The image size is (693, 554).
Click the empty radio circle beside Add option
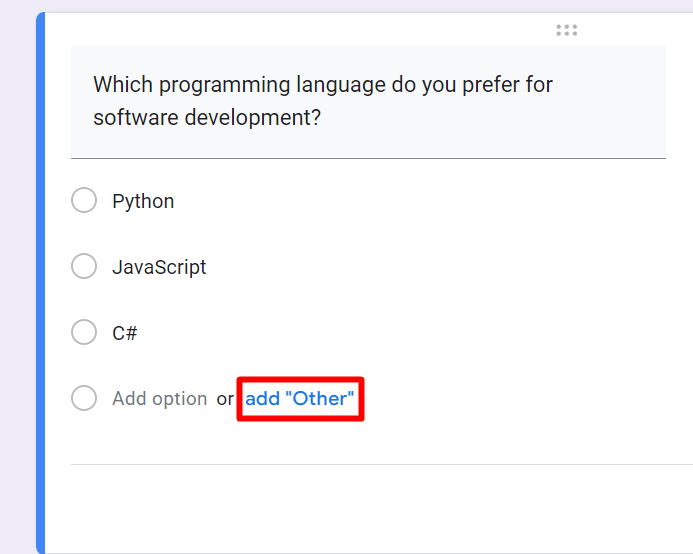point(84,398)
